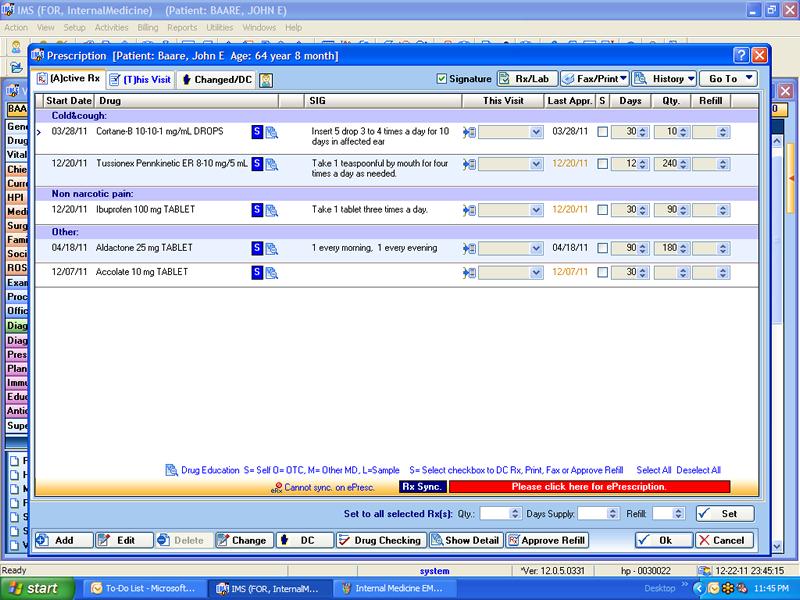
Task: Click Rx Sync. button
Action: click(422, 487)
